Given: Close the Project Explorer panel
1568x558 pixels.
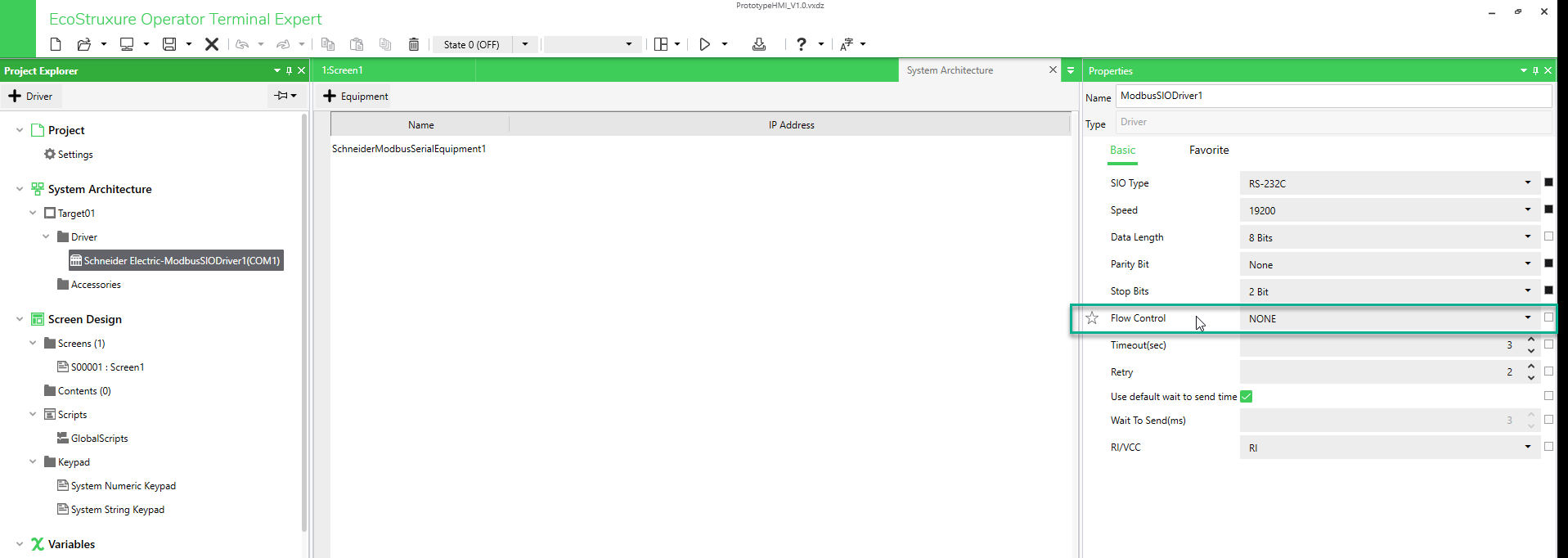Looking at the screenshot, I should 301,70.
